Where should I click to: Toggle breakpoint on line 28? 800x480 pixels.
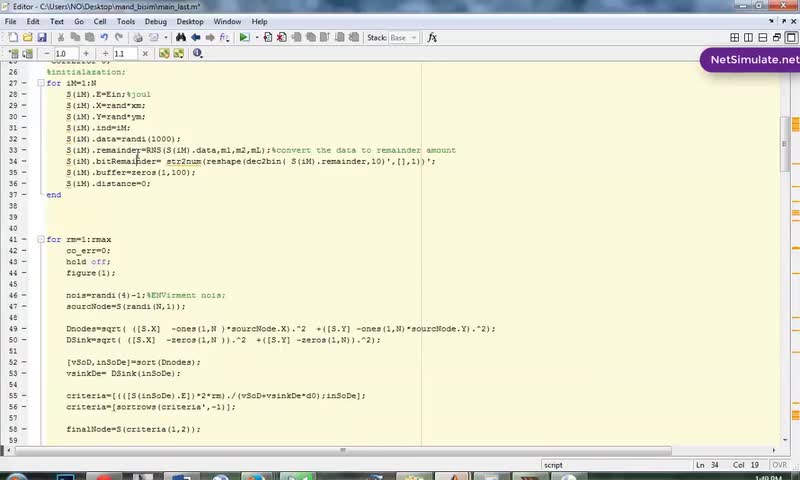tap(24, 94)
